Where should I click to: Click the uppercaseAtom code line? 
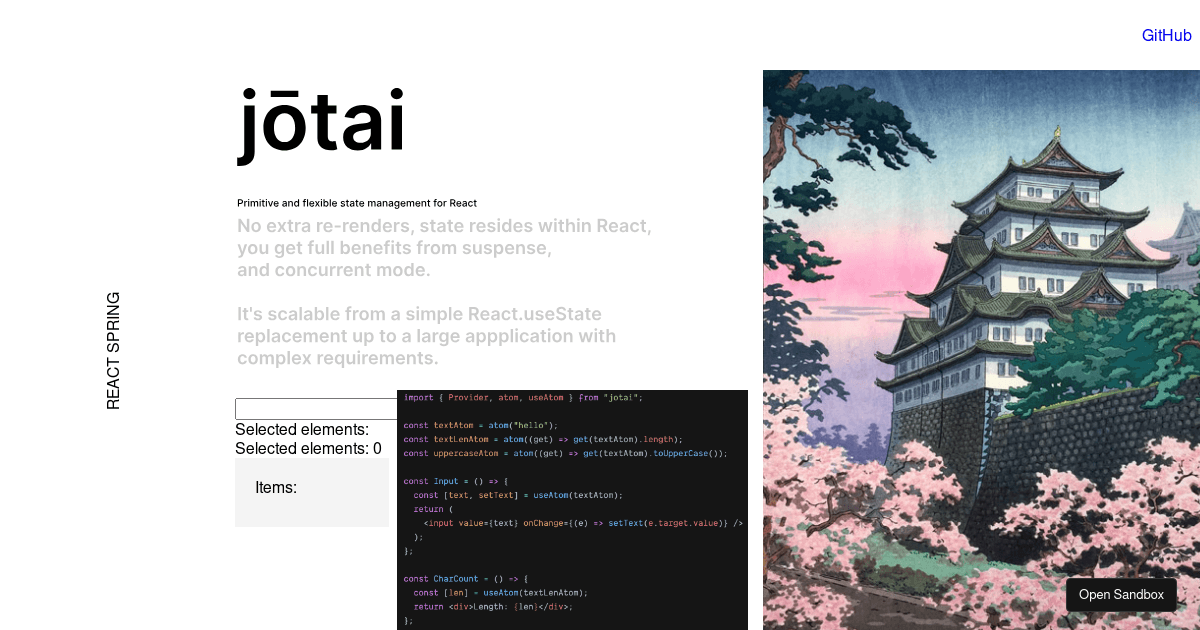coord(565,453)
